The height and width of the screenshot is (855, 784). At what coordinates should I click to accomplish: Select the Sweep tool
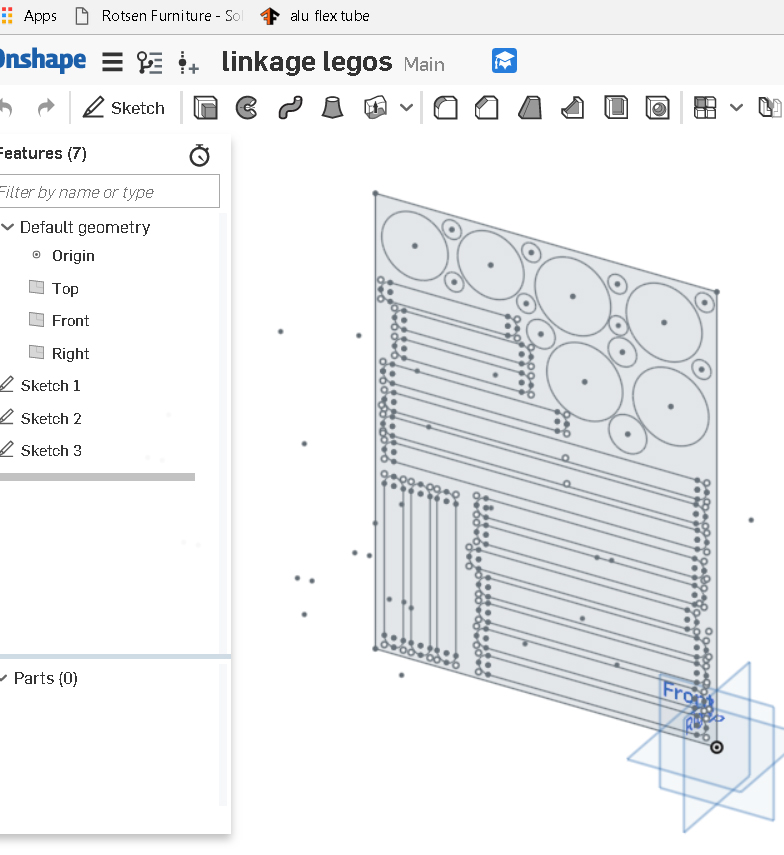click(x=290, y=107)
